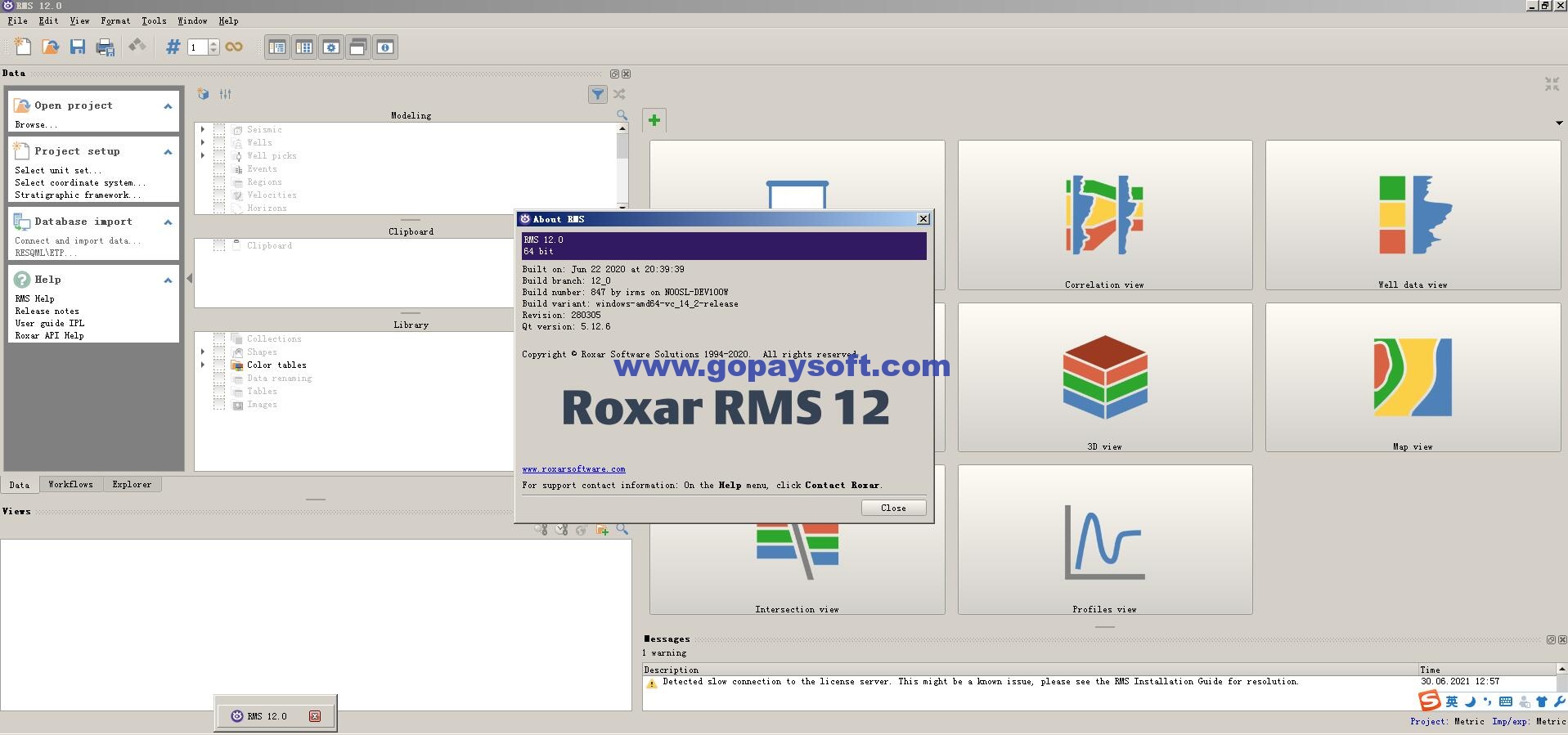Image resolution: width=1568 pixels, height=735 pixels.
Task: Click Roxar API Help link
Action: (x=49, y=335)
